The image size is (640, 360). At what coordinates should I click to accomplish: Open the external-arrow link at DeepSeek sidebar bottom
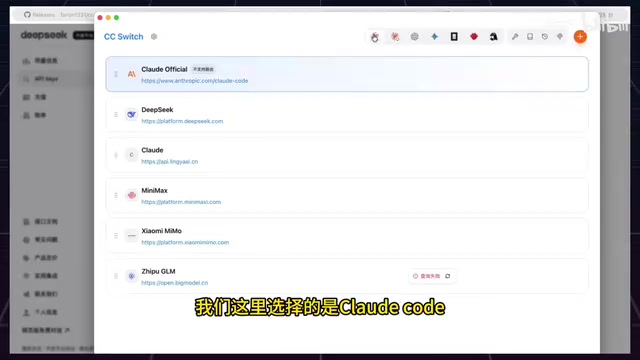(x=45, y=330)
